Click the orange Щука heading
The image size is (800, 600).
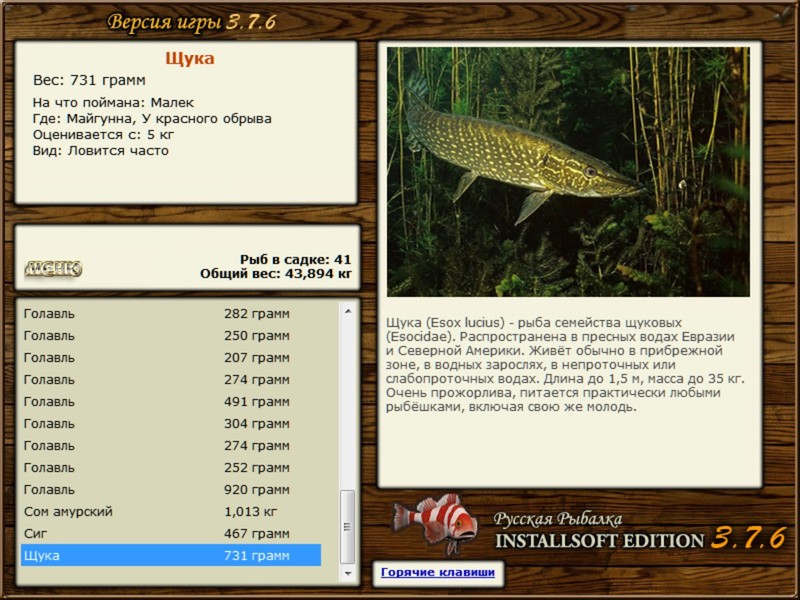click(190, 59)
